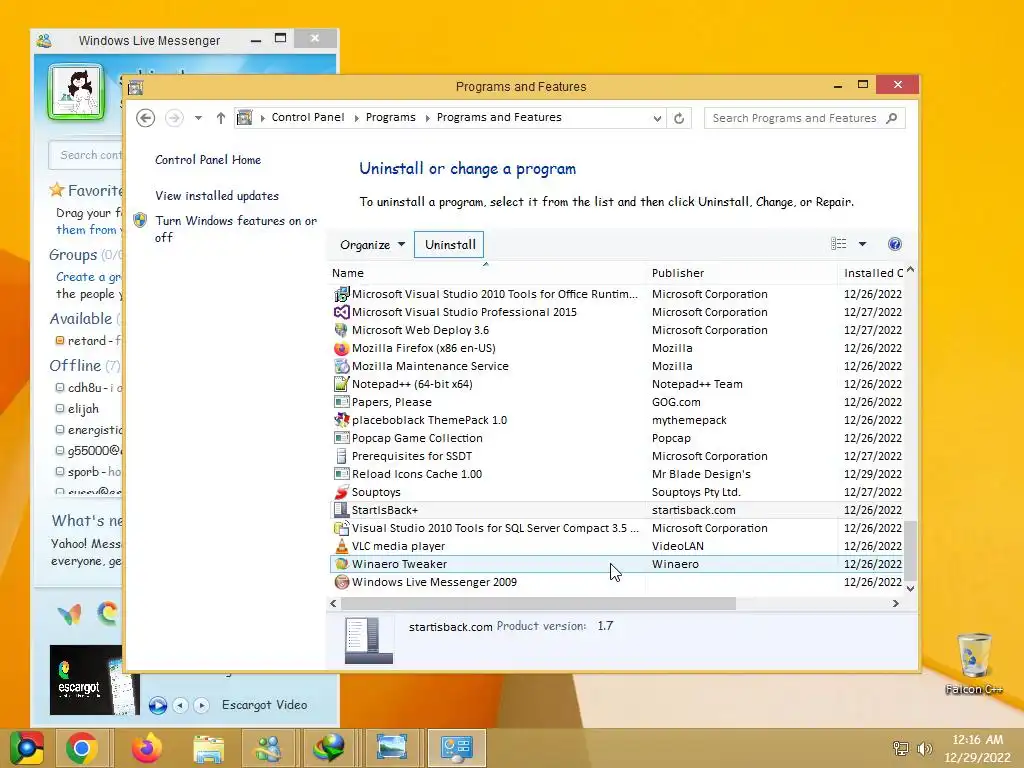Screen dimensions: 1024x768
Task: Switch to Control Panel taskbar icon
Action: pos(456,748)
